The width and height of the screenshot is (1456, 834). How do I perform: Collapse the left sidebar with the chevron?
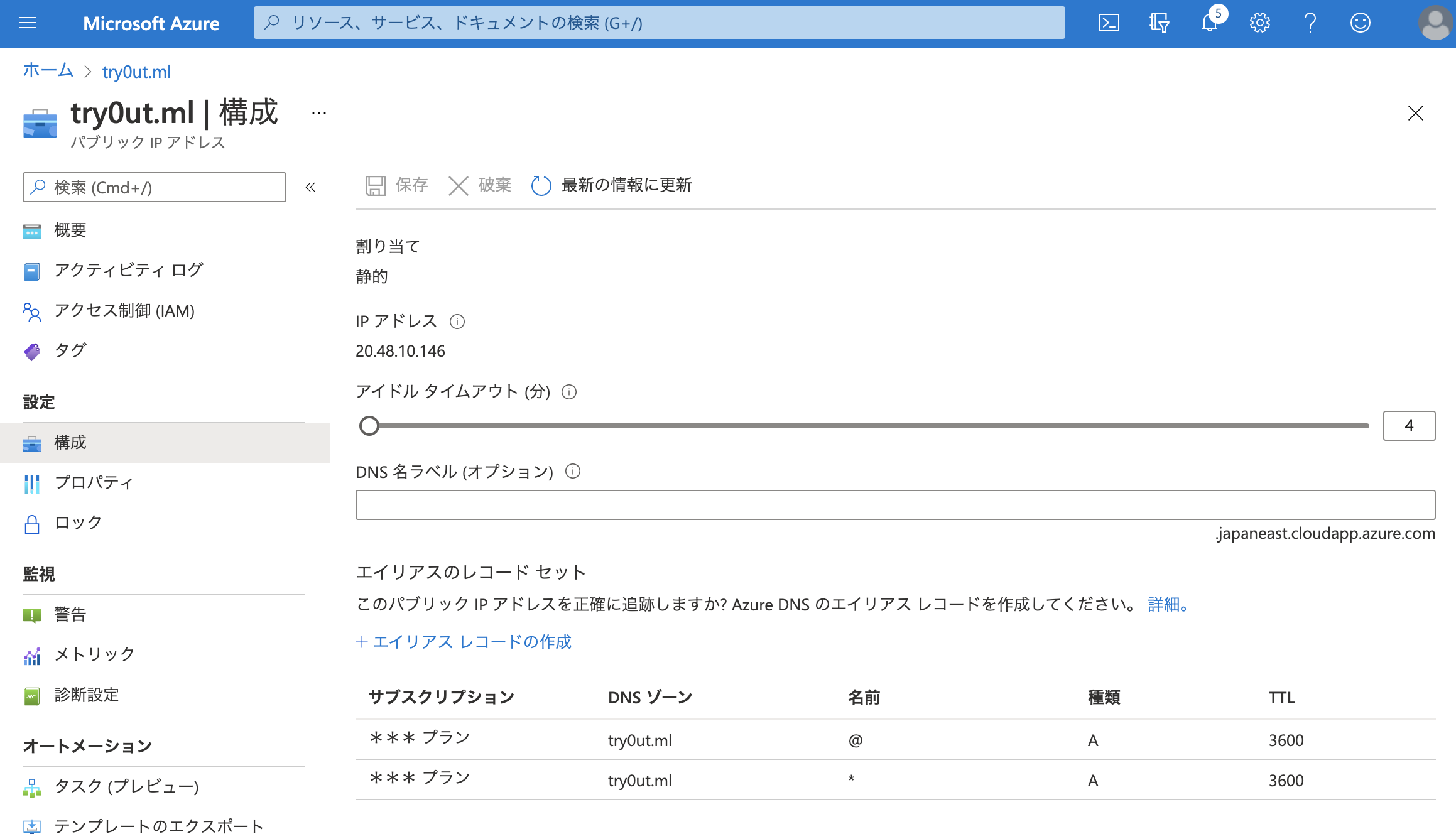coord(310,187)
